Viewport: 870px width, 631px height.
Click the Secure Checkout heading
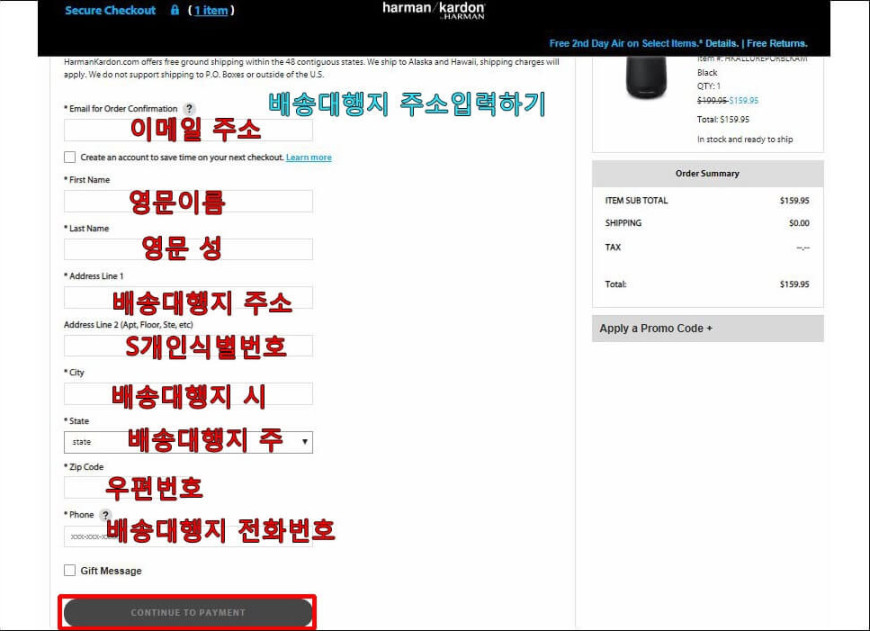coord(110,11)
